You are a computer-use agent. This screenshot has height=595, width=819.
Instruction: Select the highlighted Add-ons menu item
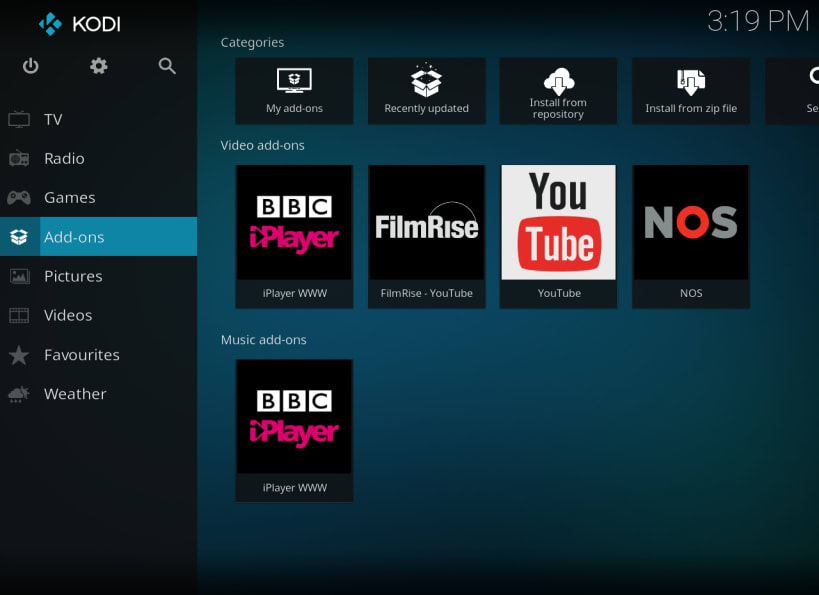tap(99, 237)
